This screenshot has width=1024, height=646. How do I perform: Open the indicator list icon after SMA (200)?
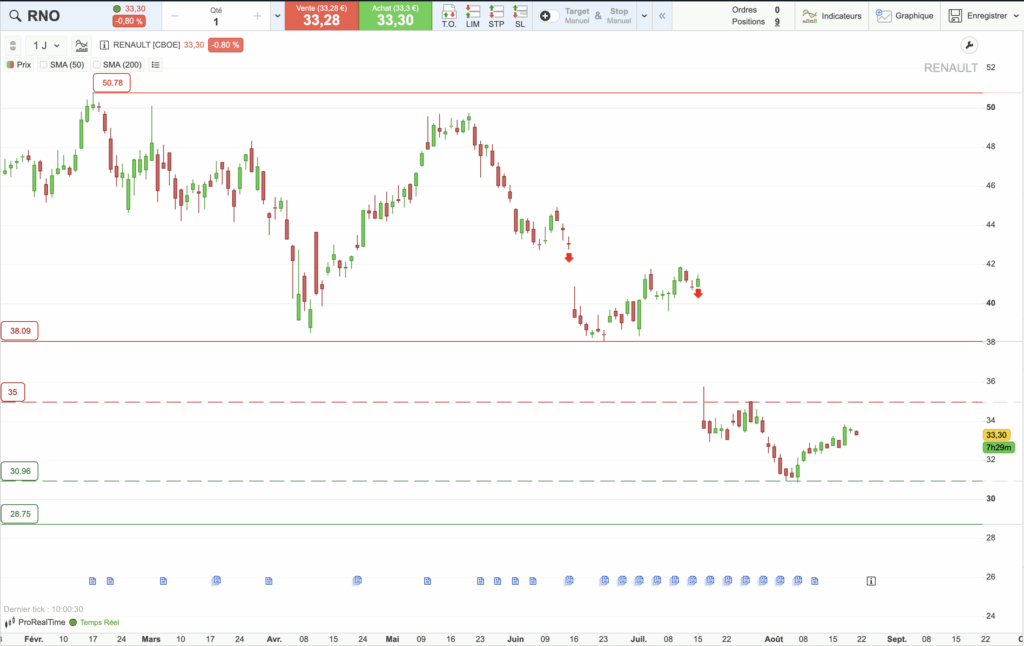pos(155,64)
